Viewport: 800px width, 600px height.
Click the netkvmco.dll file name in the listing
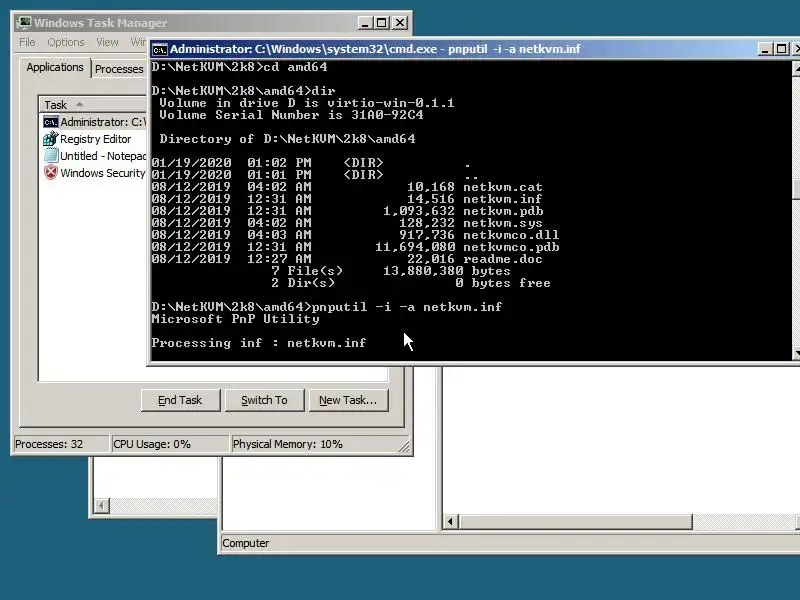click(511, 235)
